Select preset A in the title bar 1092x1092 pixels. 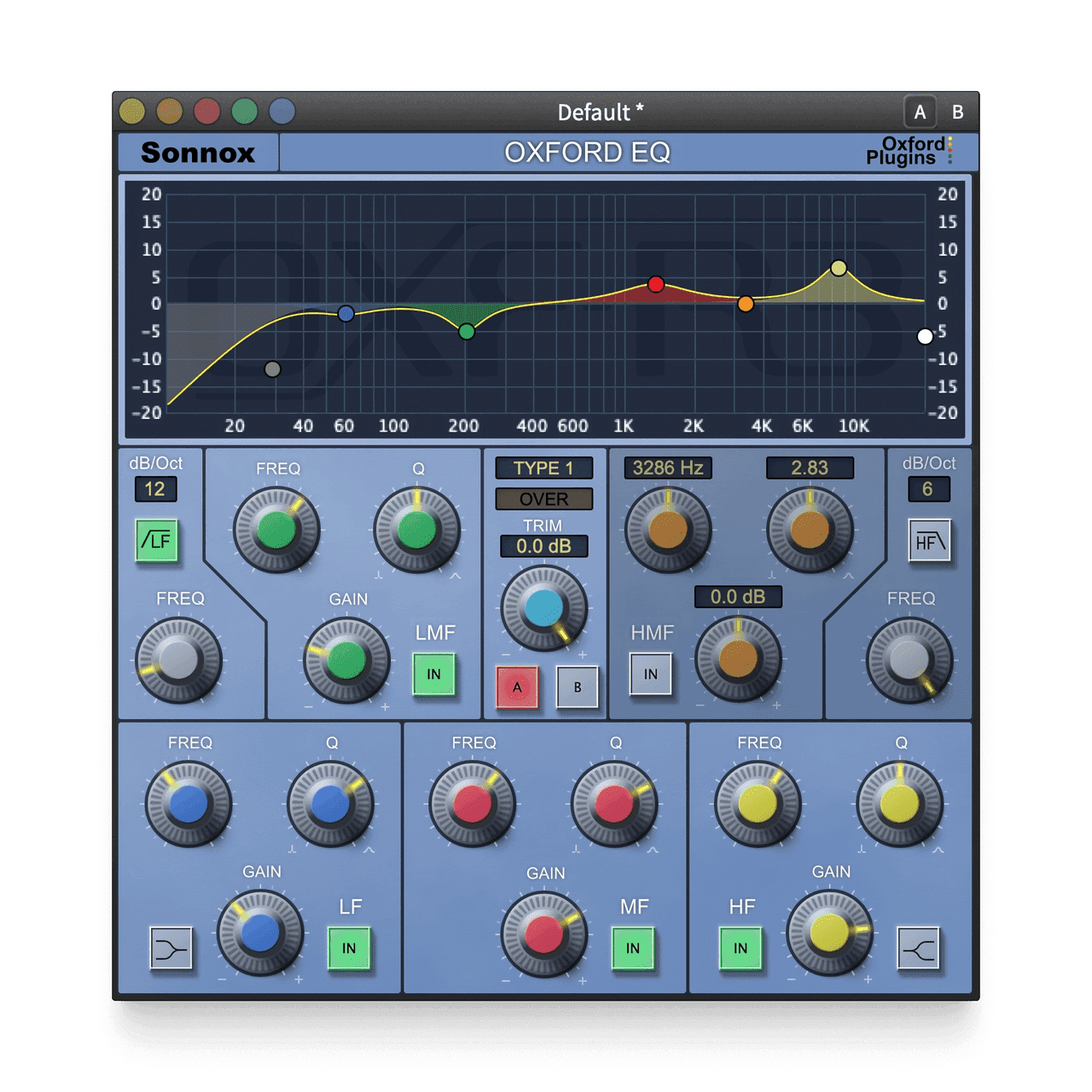tap(920, 111)
